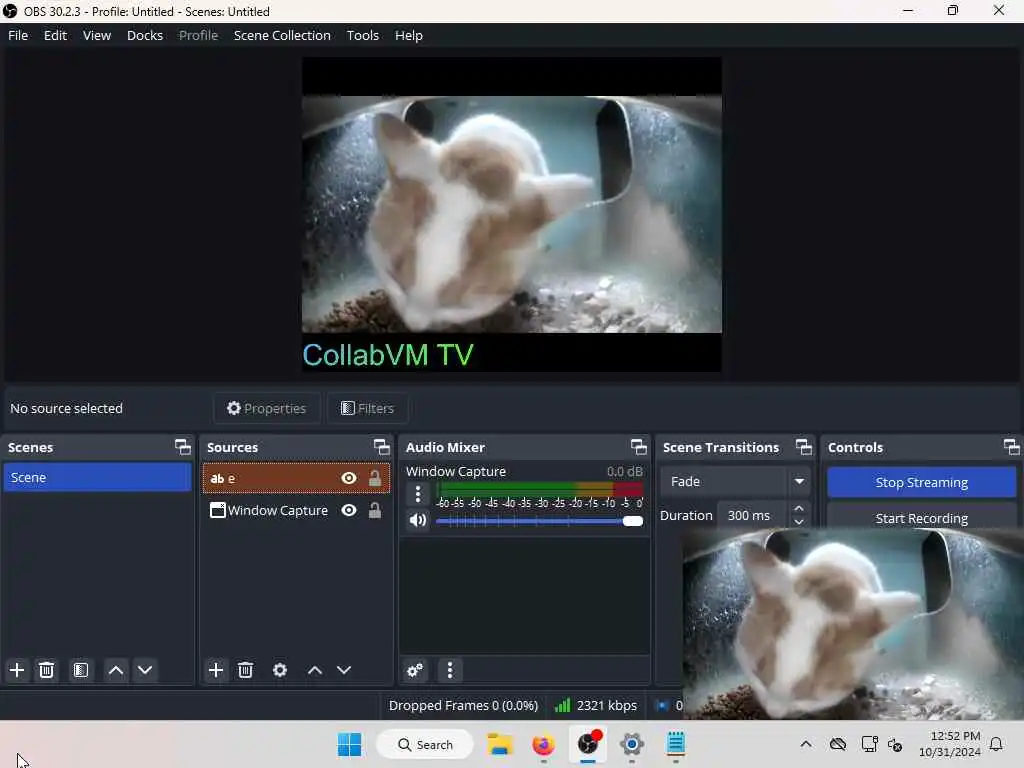This screenshot has width=1024, height=768.
Task: Move scene down with arrow
Action: point(145,670)
